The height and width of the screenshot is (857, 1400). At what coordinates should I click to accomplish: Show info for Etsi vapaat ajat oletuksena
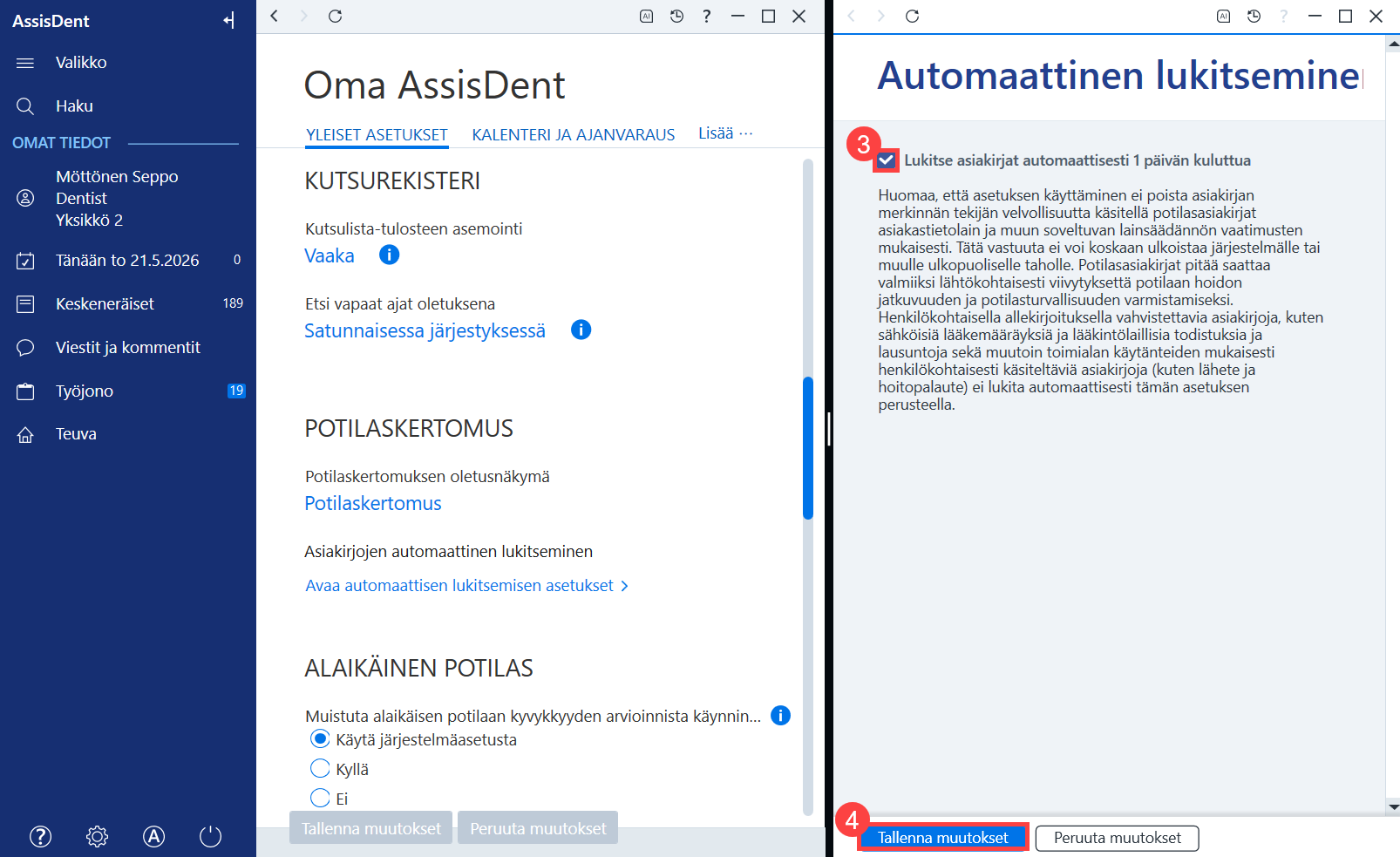pos(581,330)
